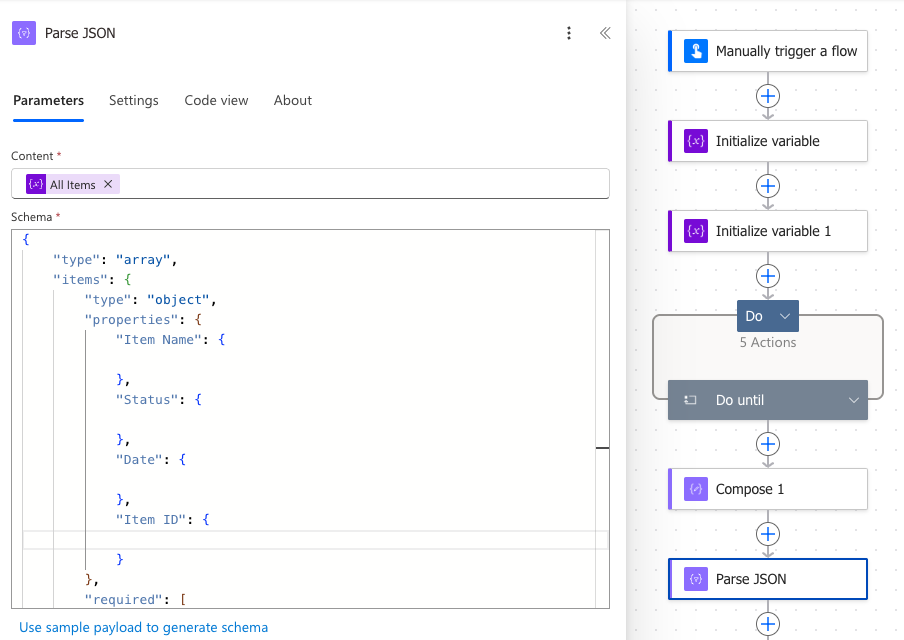Click the Compose 1 data operation icon
The height and width of the screenshot is (640, 904).
click(x=696, y=489)
